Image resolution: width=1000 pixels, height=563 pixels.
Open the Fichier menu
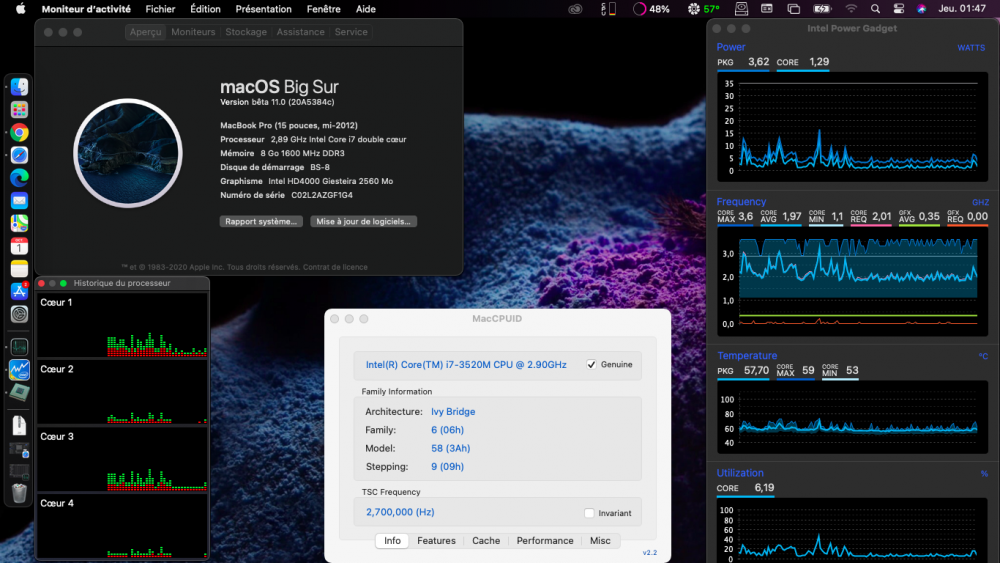point(160,9)
